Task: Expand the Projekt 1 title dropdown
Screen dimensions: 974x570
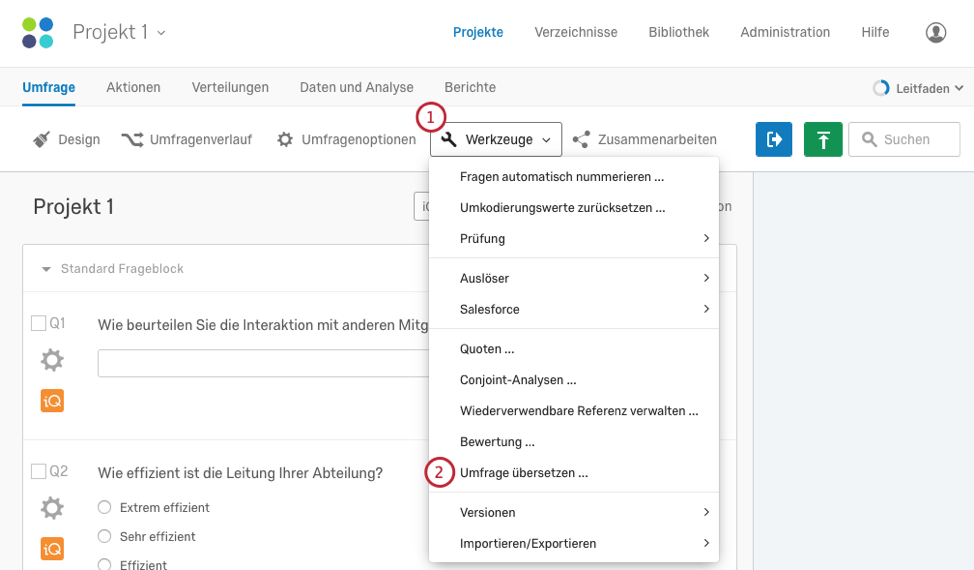Action: coord(119,32)
